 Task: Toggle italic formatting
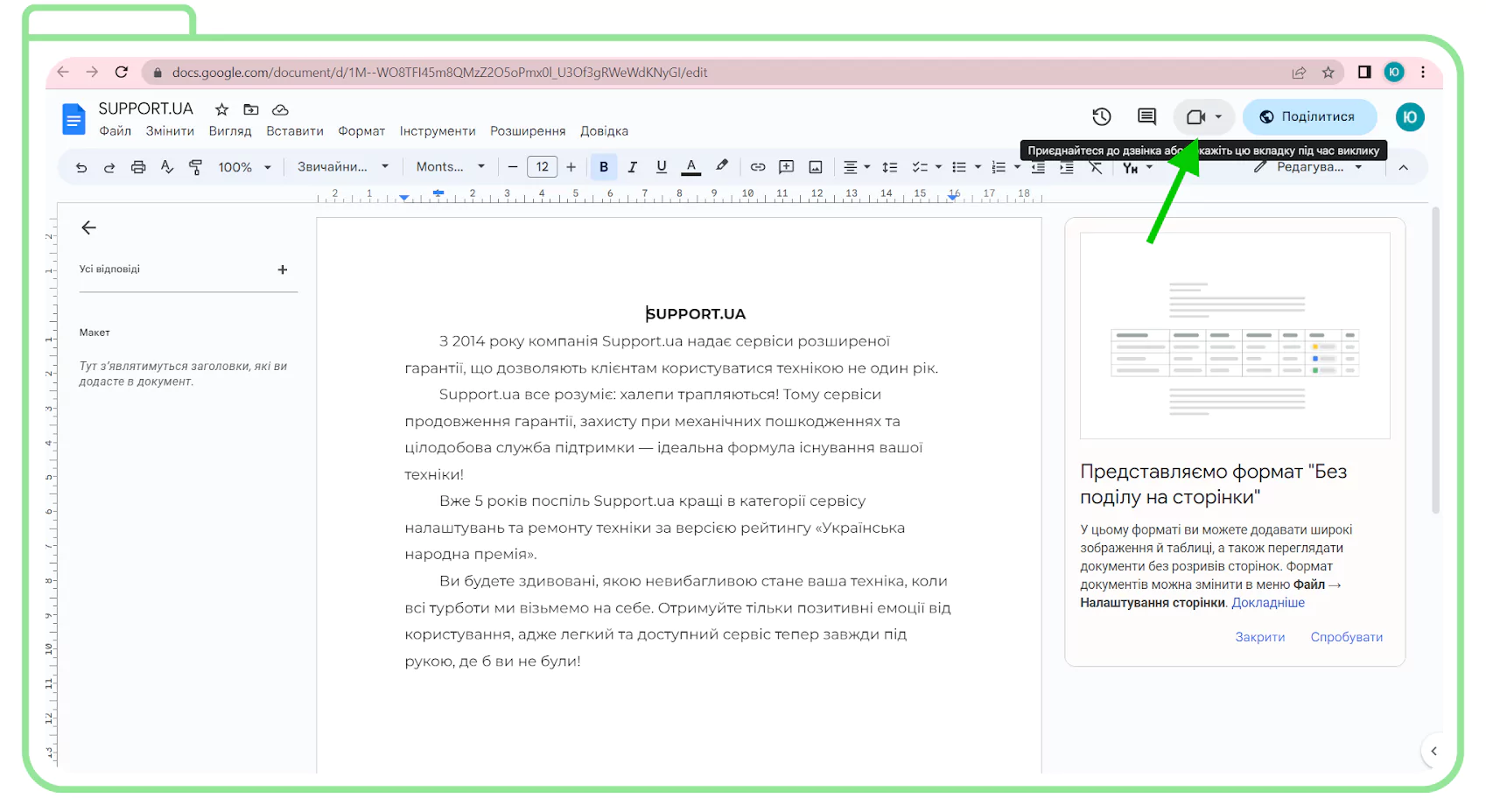[x=632, y=167]
